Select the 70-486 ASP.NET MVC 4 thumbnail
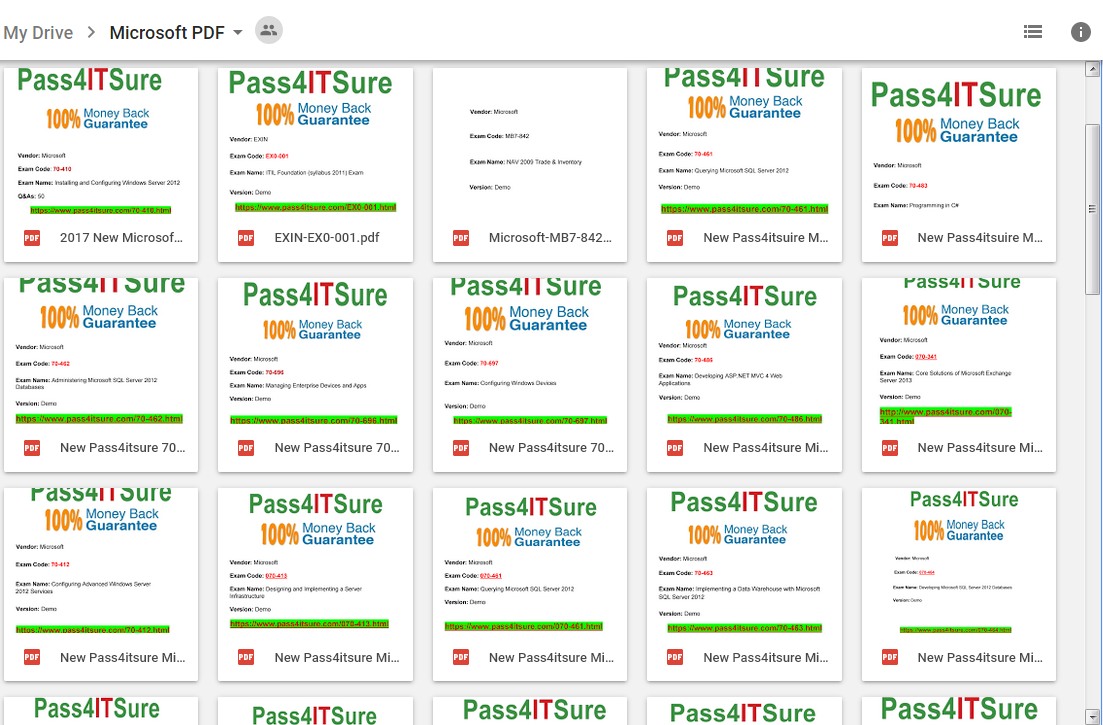1103x725 pixels. (744, 351)
